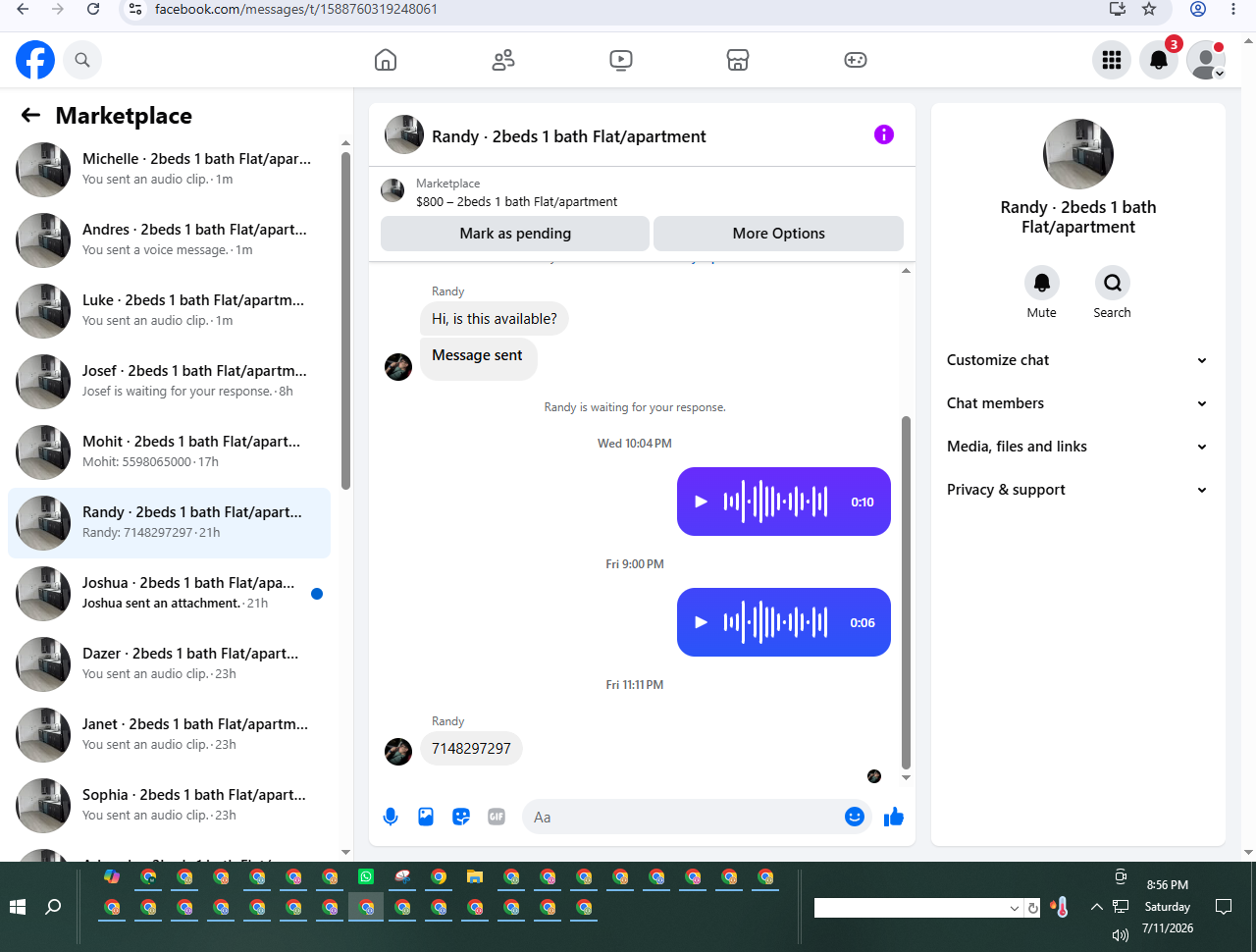Viewport: 1256px width, 952px height.
Task: Open Josef's conversation
Action: [x=169, y=382]
